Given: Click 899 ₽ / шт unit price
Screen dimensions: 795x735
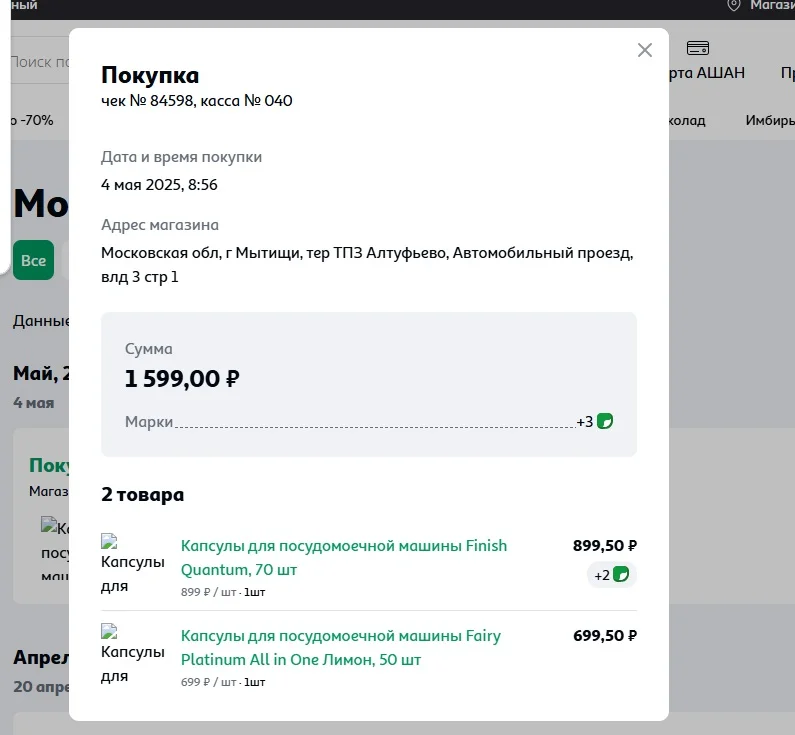Looking at the screenshot, I should pos(208,592).
